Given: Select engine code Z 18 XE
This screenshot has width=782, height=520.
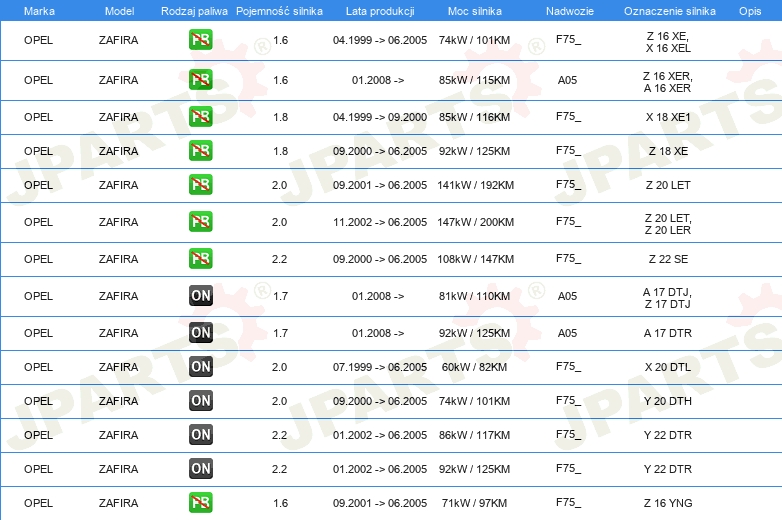Looking at the screenshot, I should point(668,151).
